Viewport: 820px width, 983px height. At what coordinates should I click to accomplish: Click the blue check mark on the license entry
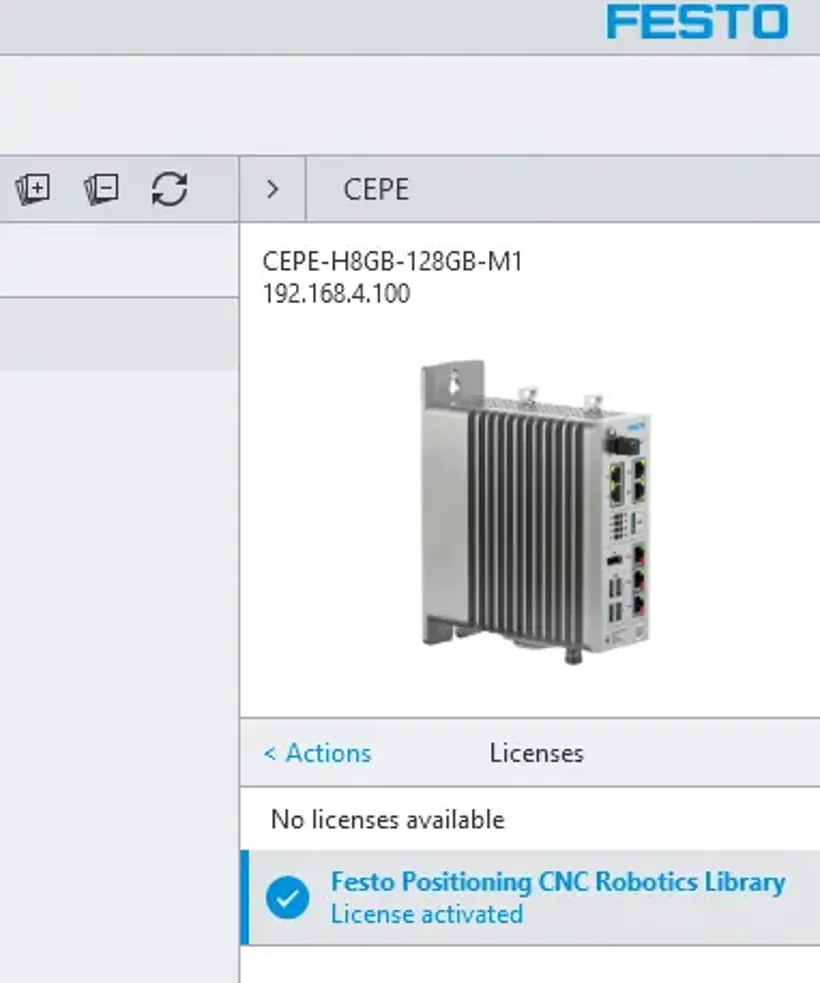pos(287,897)
